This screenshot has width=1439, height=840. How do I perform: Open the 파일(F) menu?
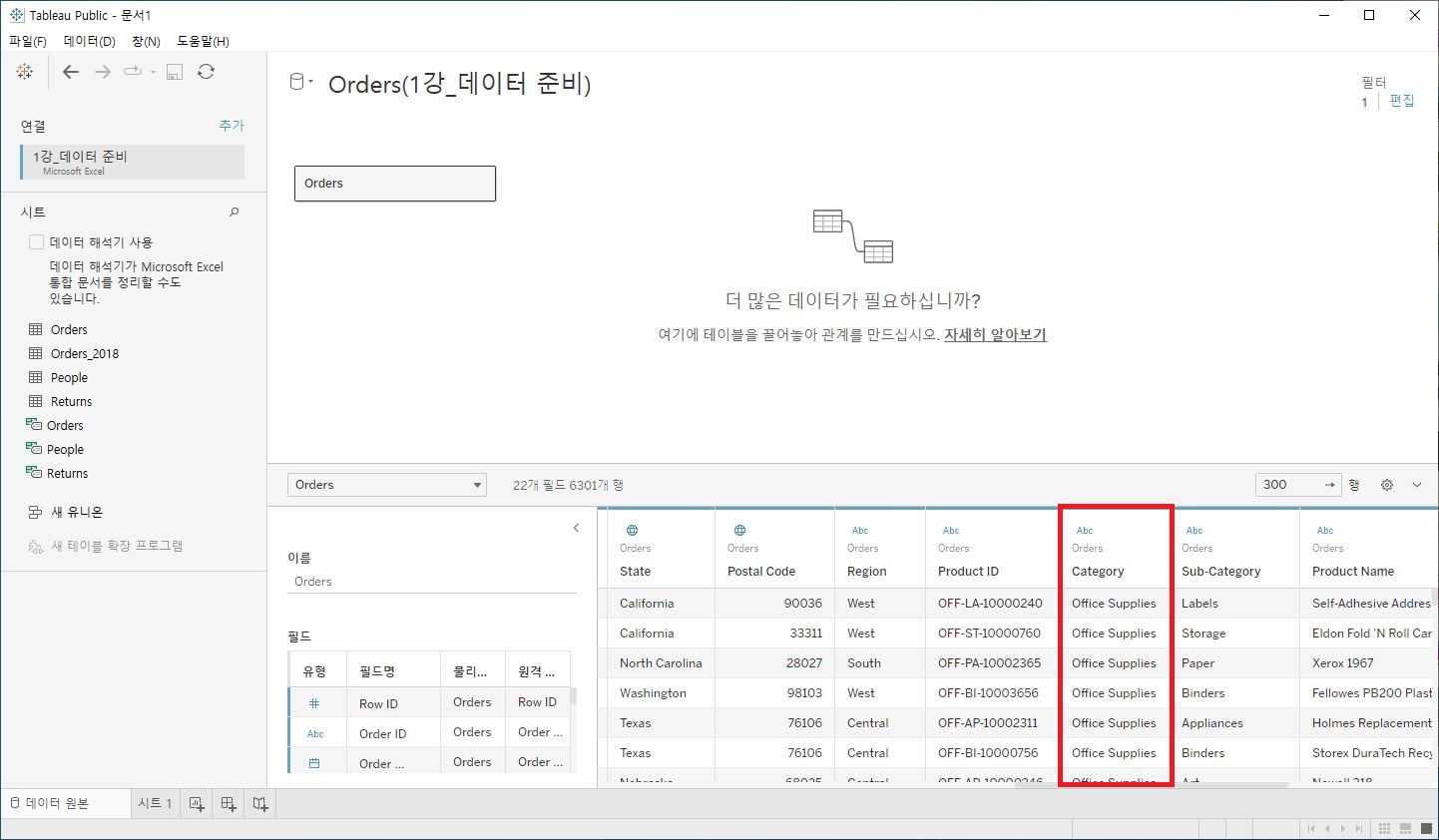click(x=28, y=41)
